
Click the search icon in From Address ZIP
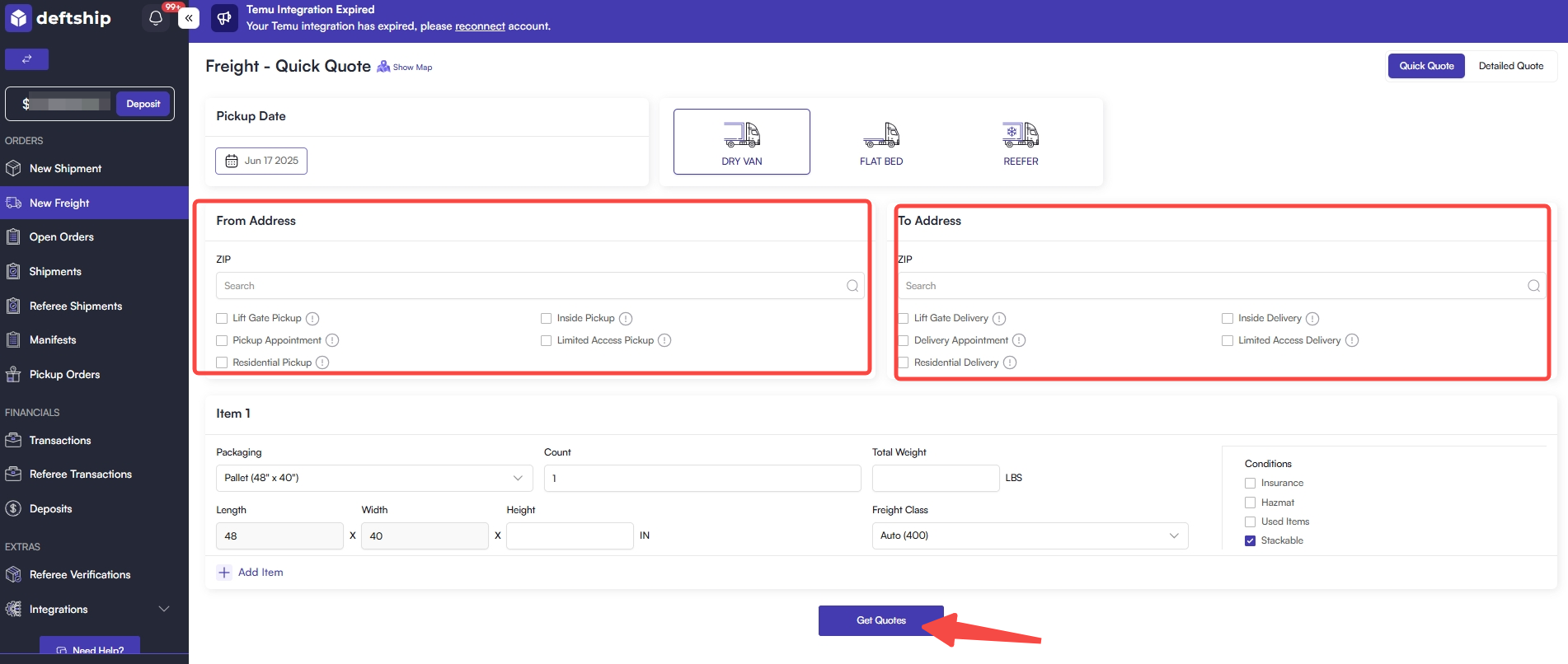pyautogui.click(x=852, y=286)
